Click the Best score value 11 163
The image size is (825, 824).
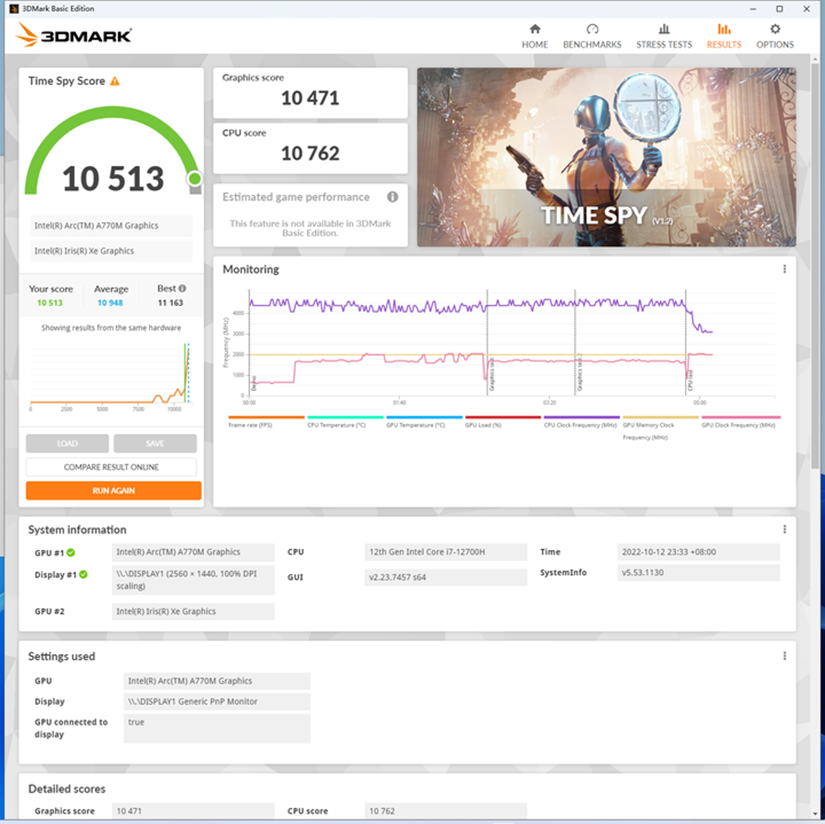pos(170,303)
